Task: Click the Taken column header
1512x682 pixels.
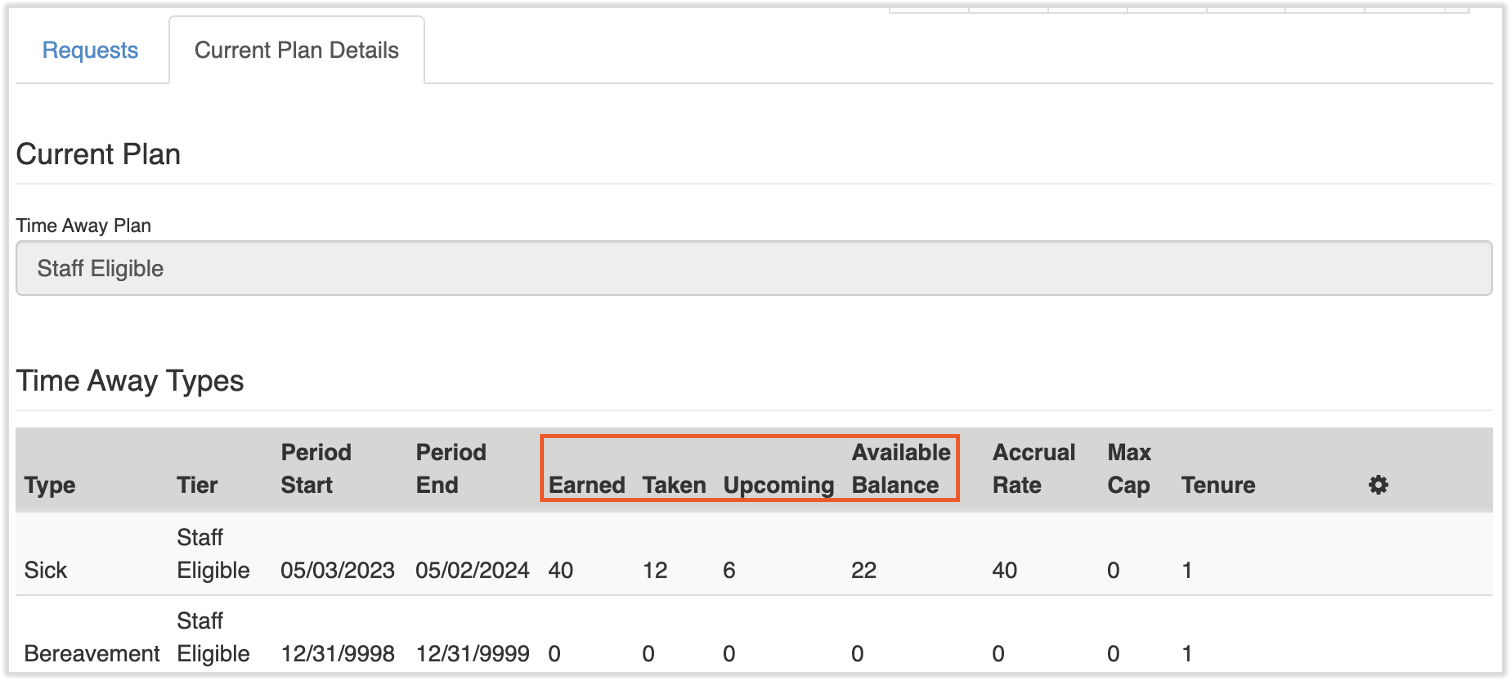Action: tap(674, 486)
